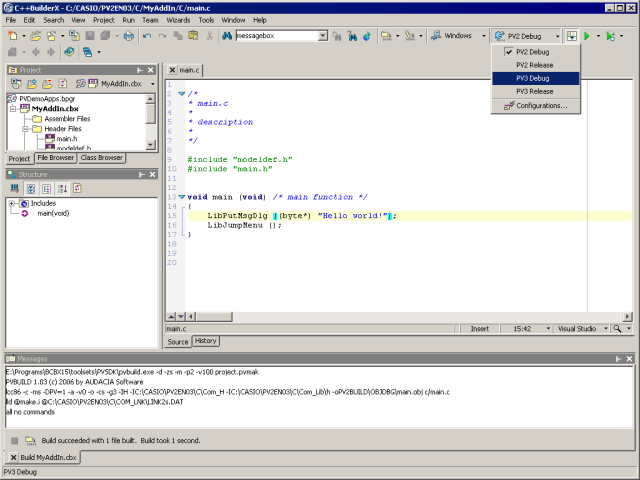Click the Print icon in the toolbar

coord(129,36)
